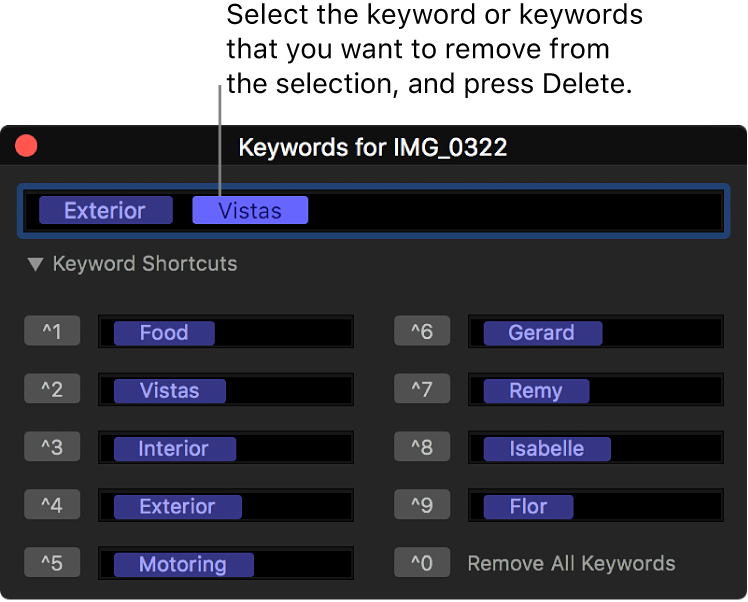Collapse the Keyword Shortcuts disclosure triangle
The image size is (748, 602).
point(36,265)
